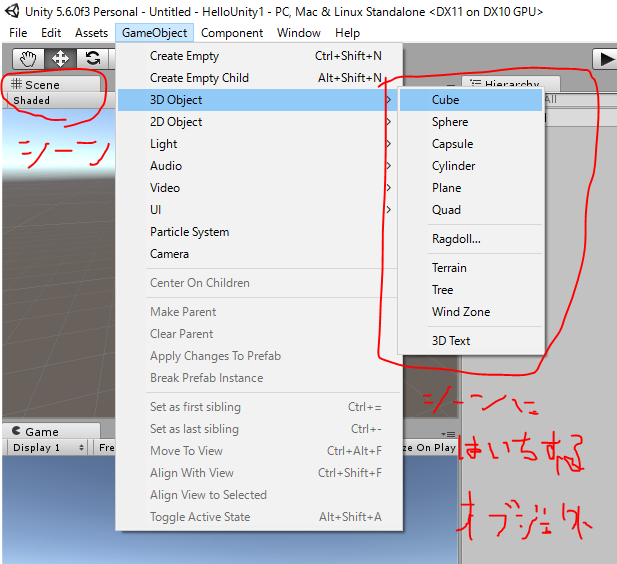The width and height of the screenshot is (617, 564).
Task: Choose Create Empty Child
Action: [260, 78]
